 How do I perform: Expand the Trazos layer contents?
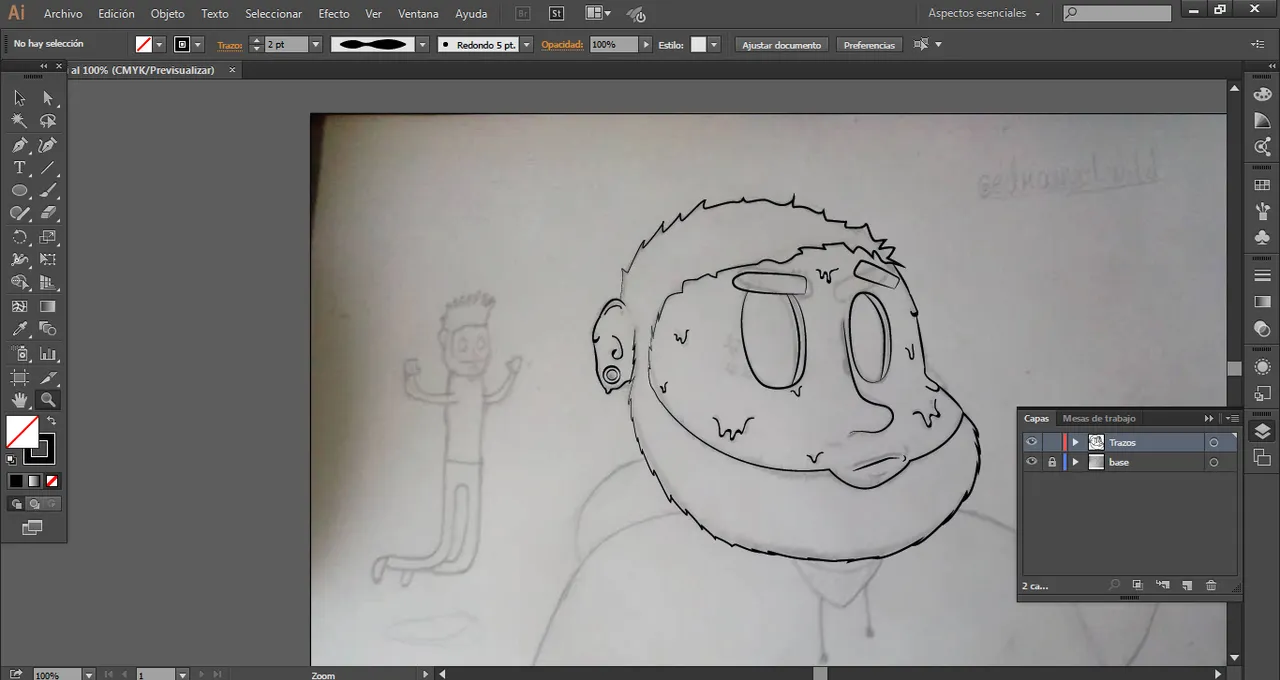1075,441
